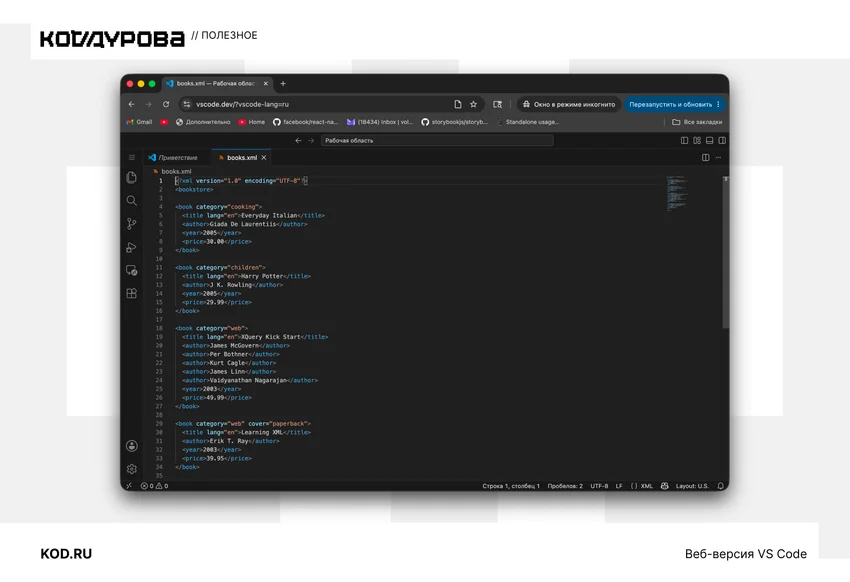Open the Все закладки folder
Viewport: 850px width, 582px height.
(x=697, y=122)
